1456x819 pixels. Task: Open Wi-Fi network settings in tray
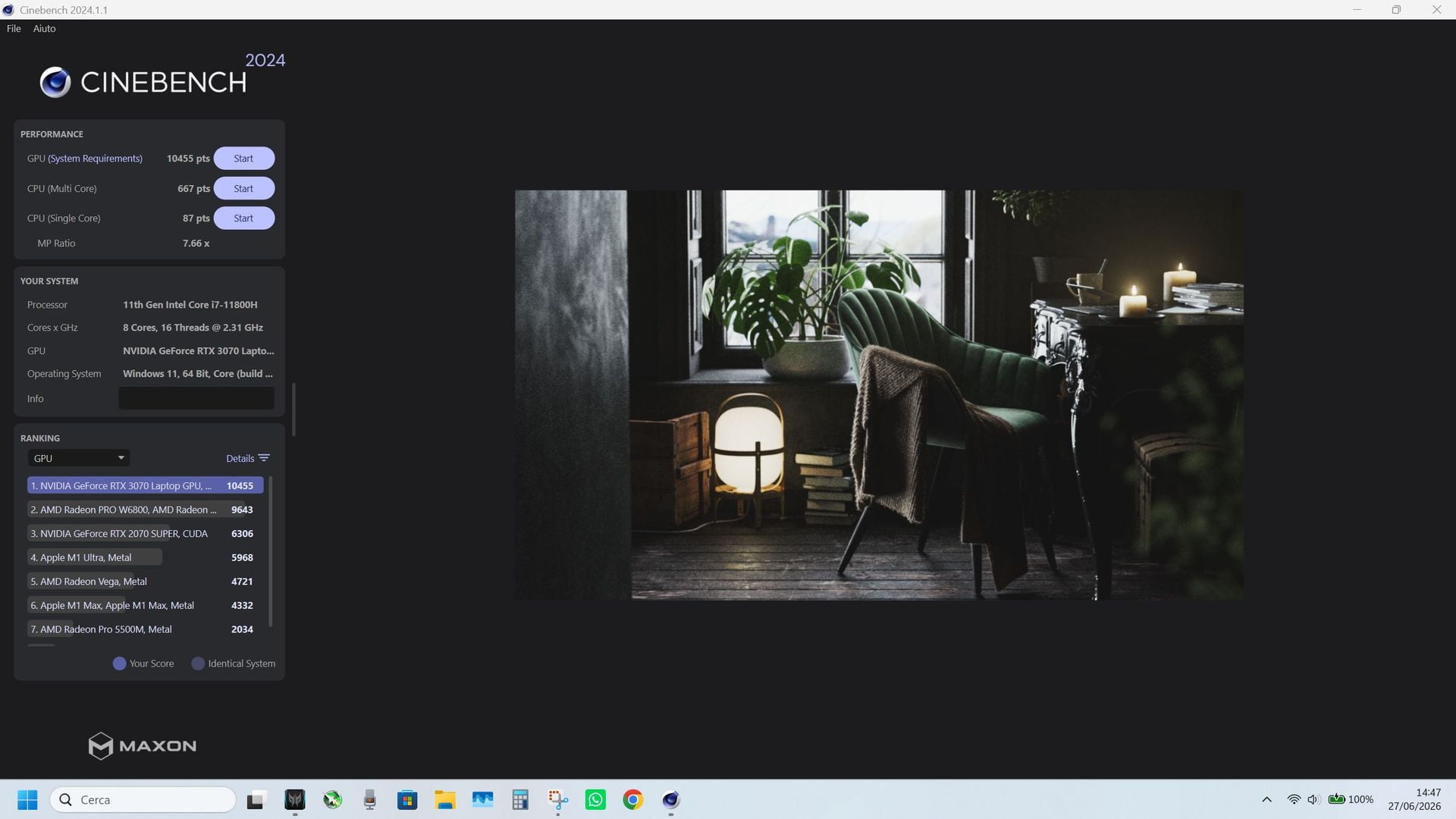pyautogui.click(x=1294, y=800)
